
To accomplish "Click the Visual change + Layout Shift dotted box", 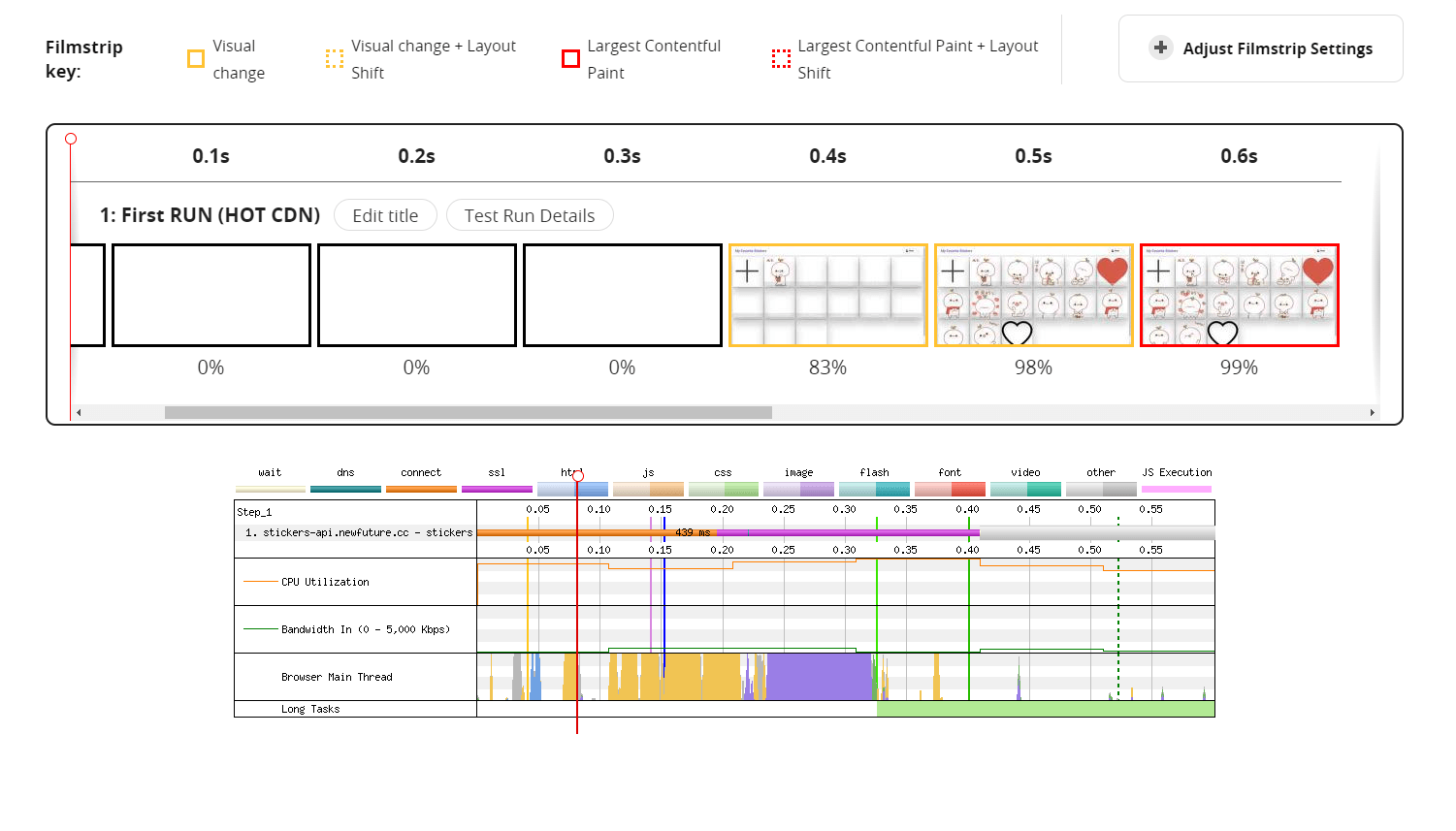I will tap(335, 59).
